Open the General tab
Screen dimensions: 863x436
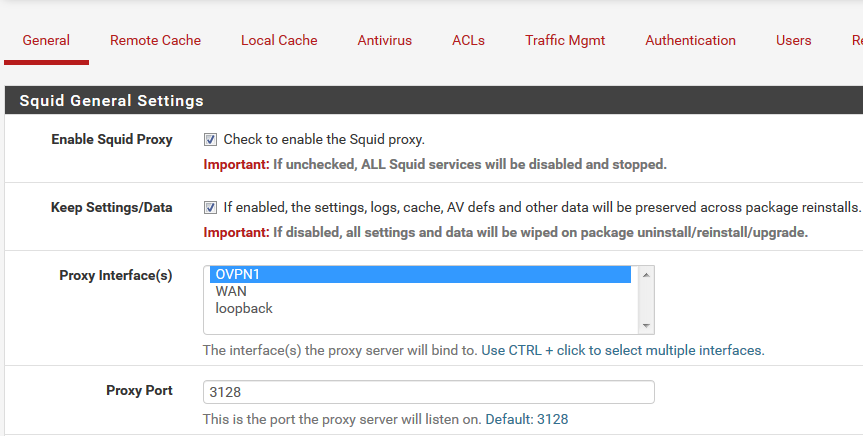pos(46,41)
